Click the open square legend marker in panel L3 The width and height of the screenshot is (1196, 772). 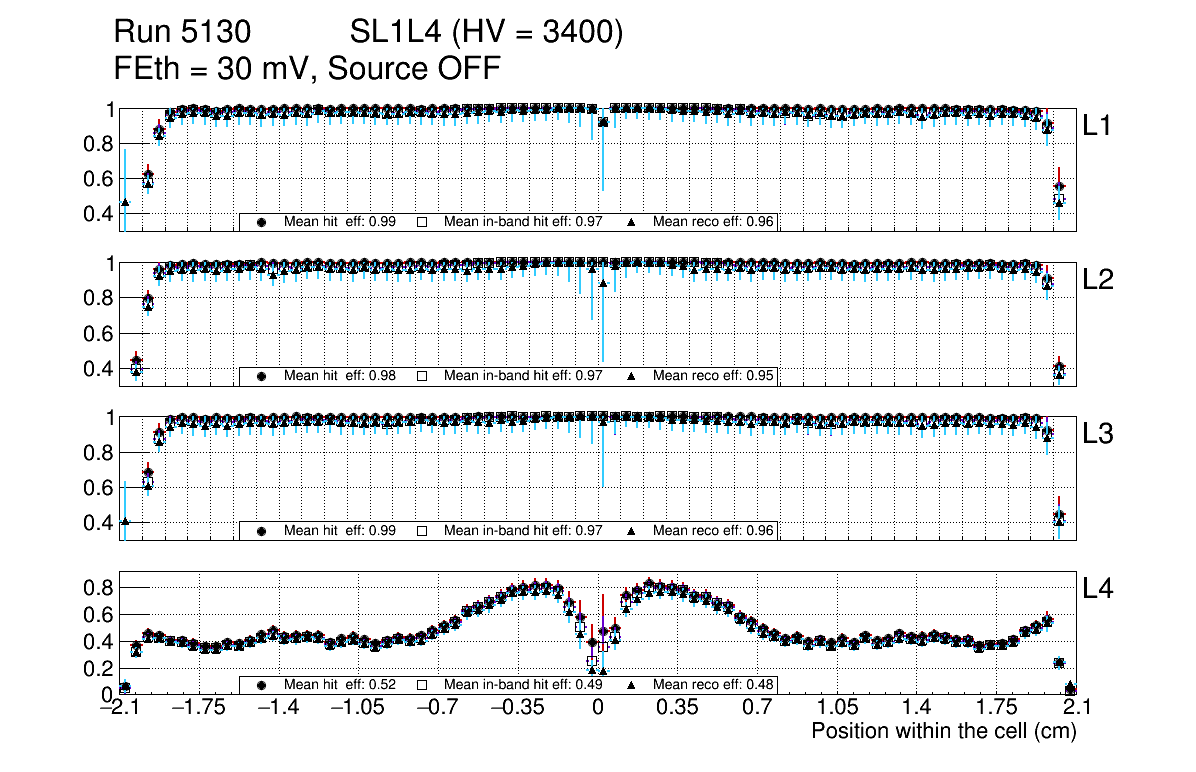coord(422,531)
